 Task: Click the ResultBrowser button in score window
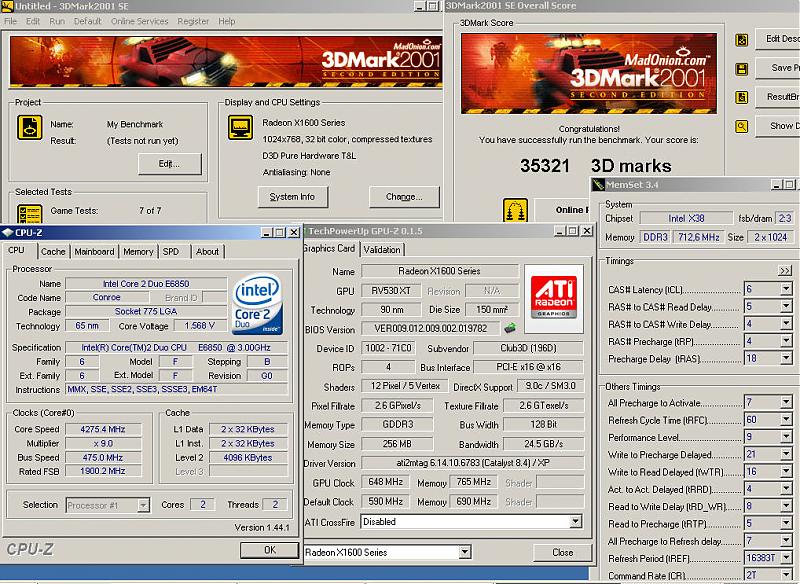(777, 97)
